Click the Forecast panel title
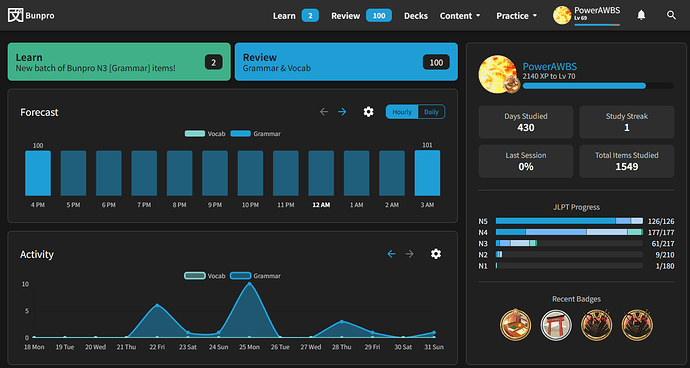 [x=39, y=112]
